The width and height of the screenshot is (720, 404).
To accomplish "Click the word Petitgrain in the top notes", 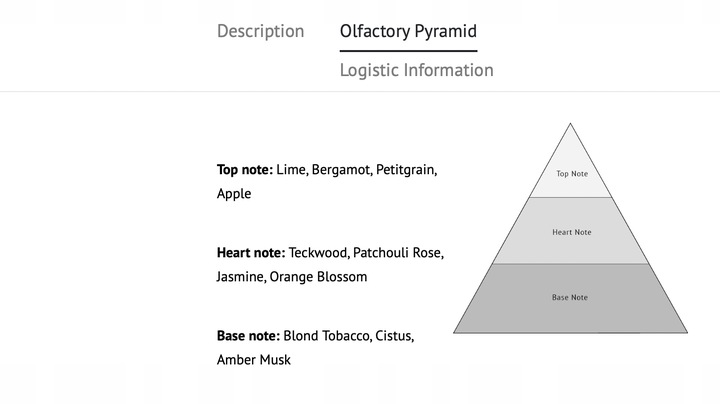I will point(406,170).
